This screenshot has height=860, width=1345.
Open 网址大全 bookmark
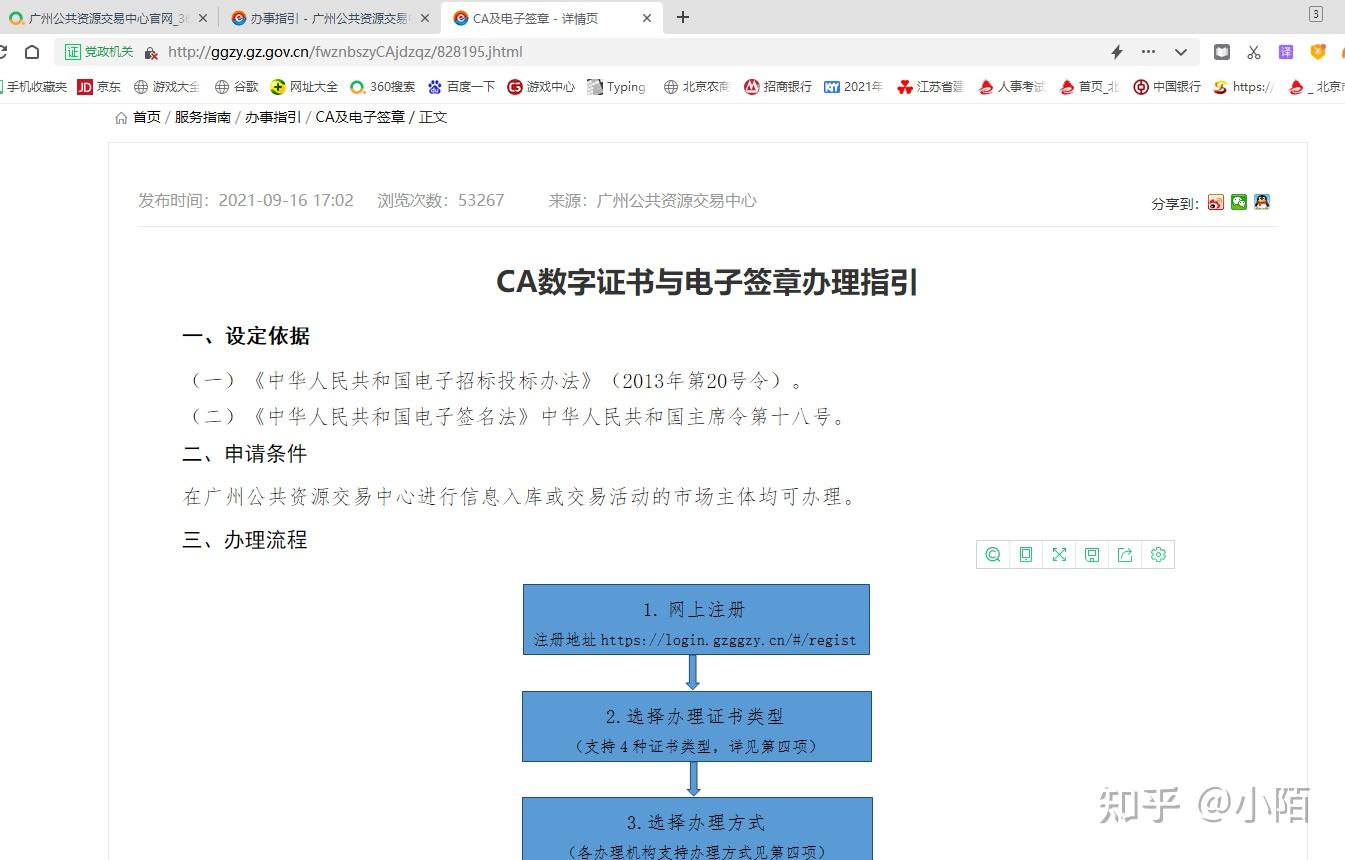point(304,87)
